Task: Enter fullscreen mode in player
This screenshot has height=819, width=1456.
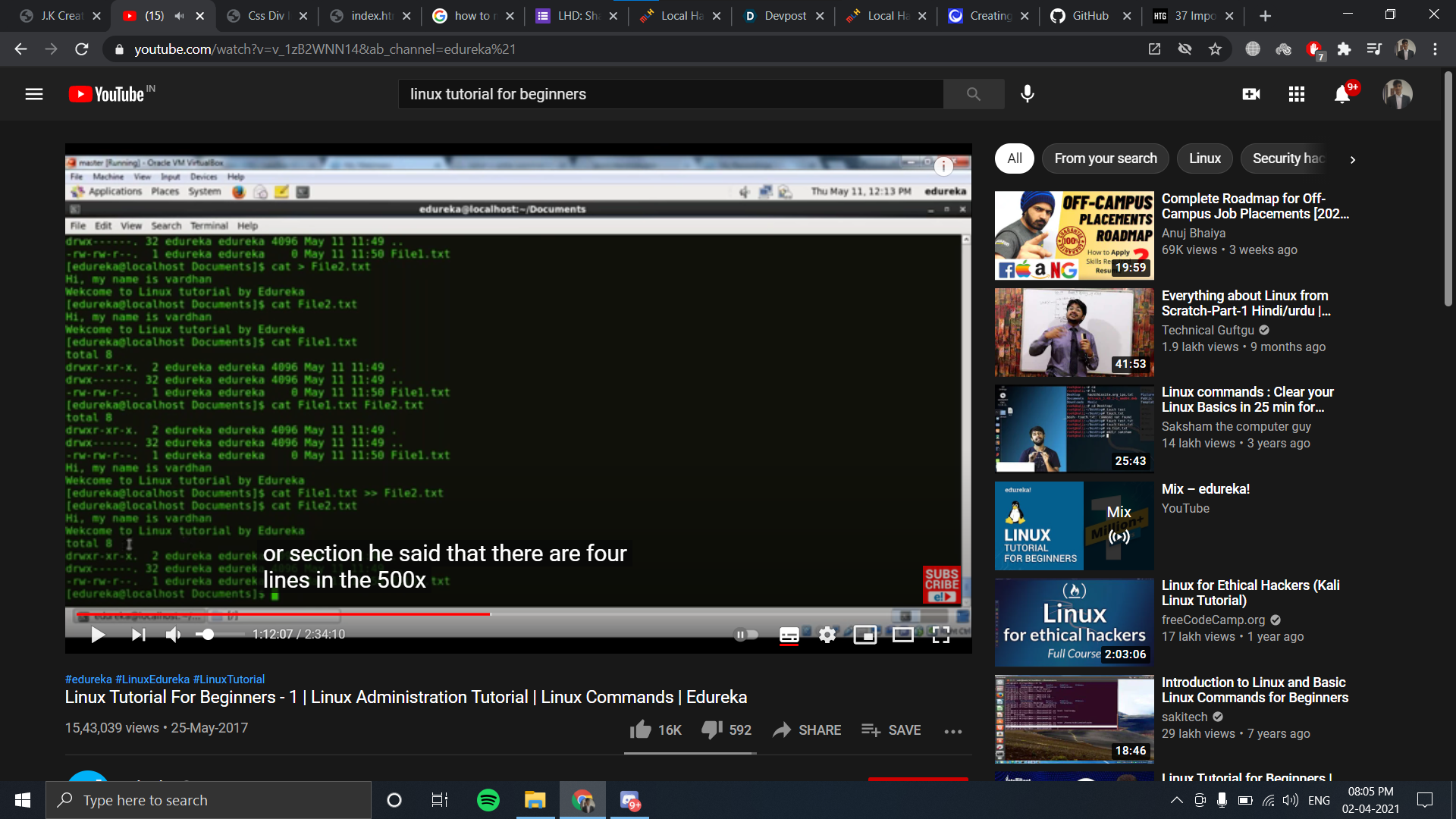Action: [x=941, y=635]
